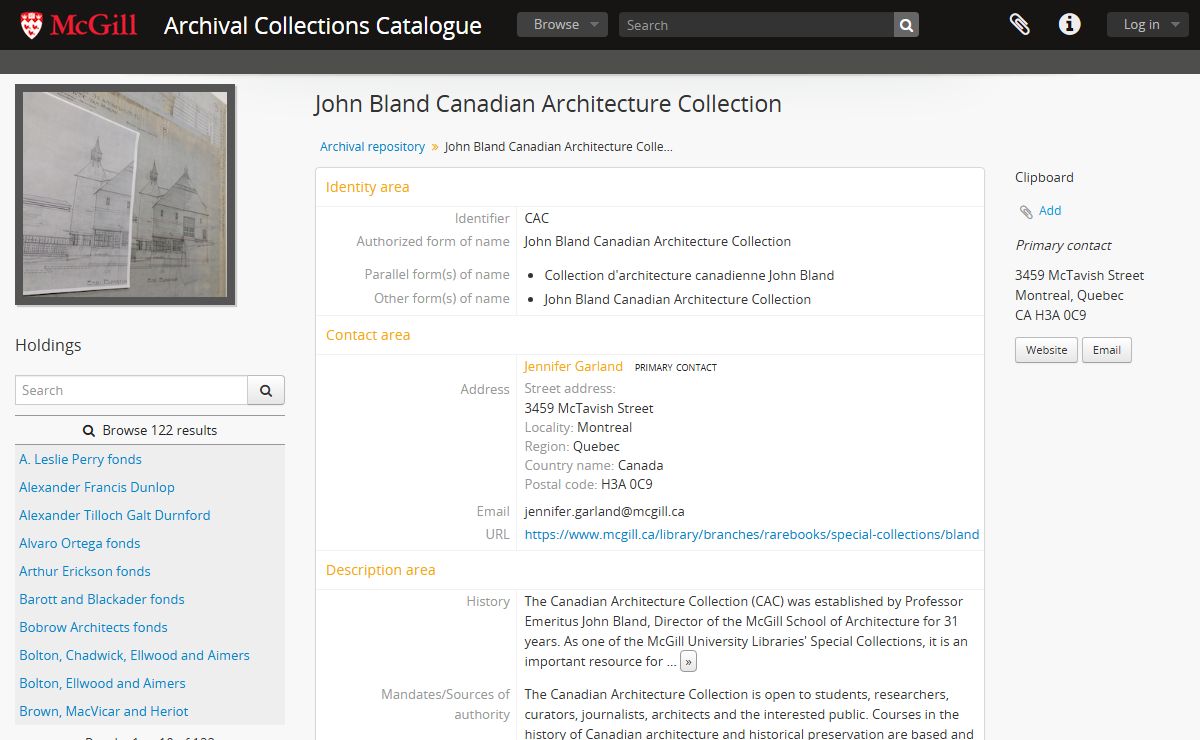The image size is (1200, 740).
Task: Focus the Holdings search field
Action: click(x=131, y=390)
